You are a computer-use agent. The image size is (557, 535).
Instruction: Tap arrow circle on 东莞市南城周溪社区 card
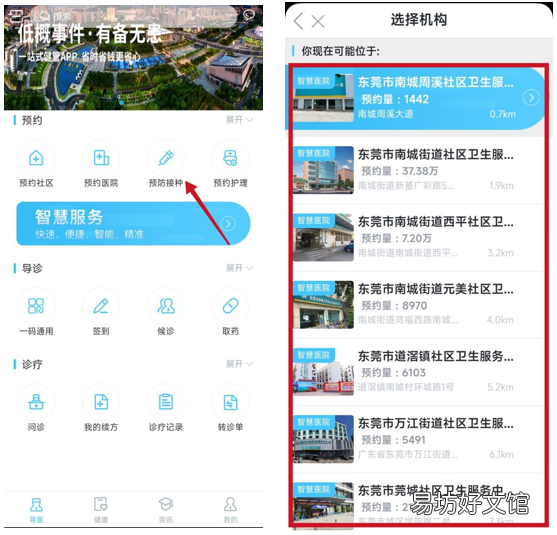(x=531, y=98)
